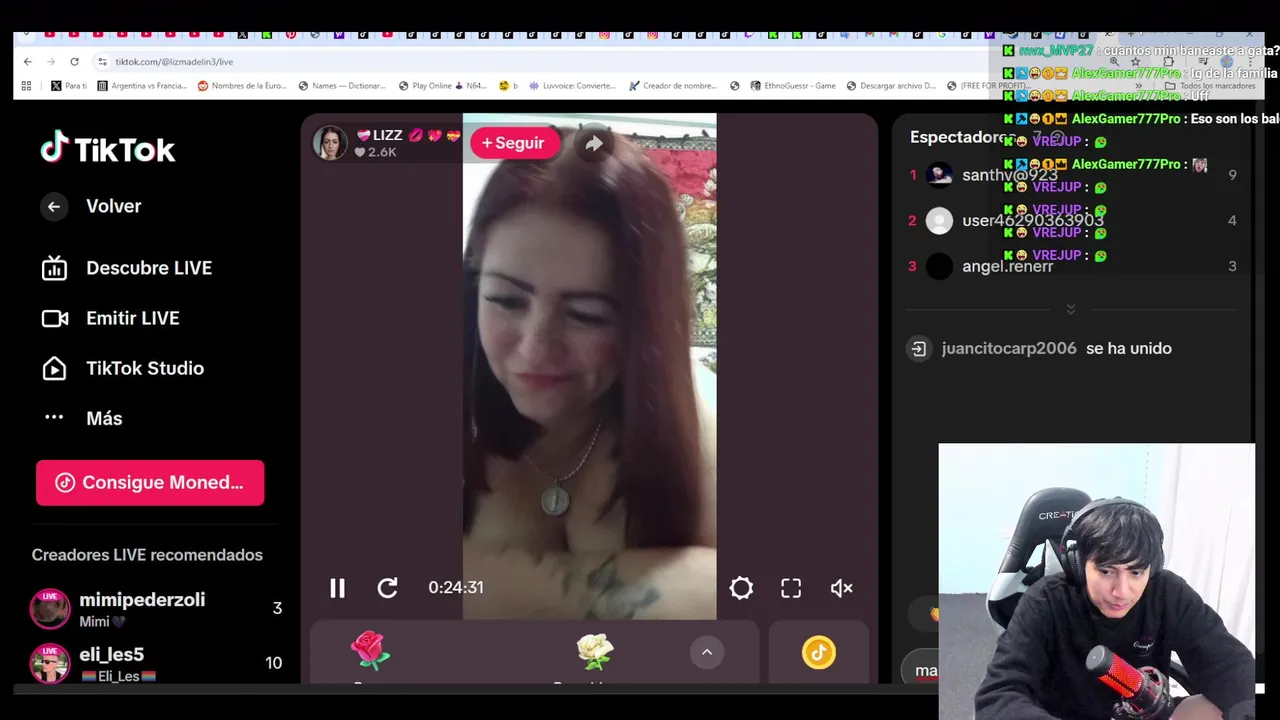Click the TikTok logo
1280x720 pixels.
(108, 149)
